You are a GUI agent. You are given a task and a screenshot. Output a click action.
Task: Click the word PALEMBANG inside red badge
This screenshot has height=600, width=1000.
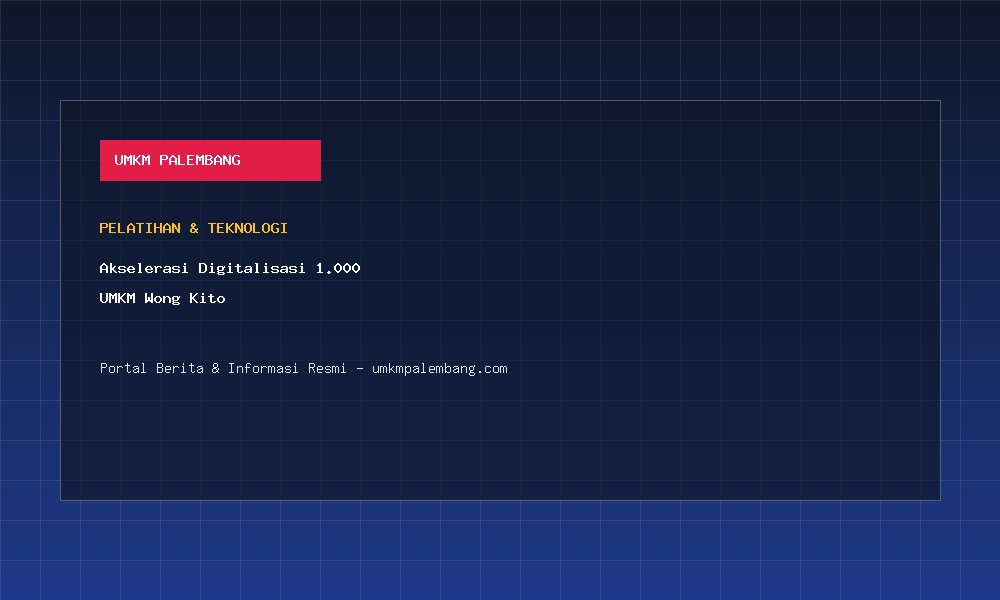click(200, 160)
